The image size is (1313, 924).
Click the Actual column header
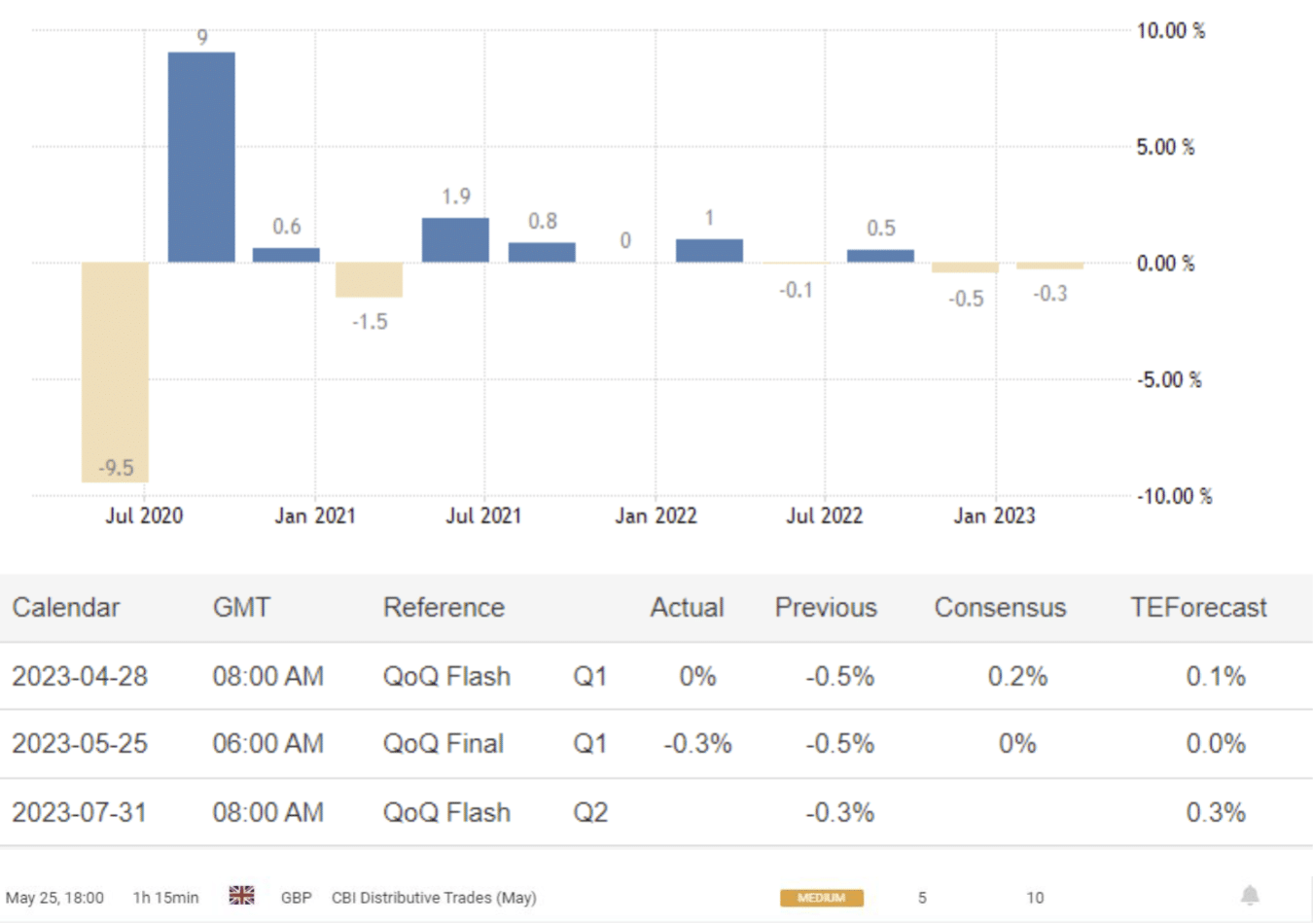(x=687, y=608)
